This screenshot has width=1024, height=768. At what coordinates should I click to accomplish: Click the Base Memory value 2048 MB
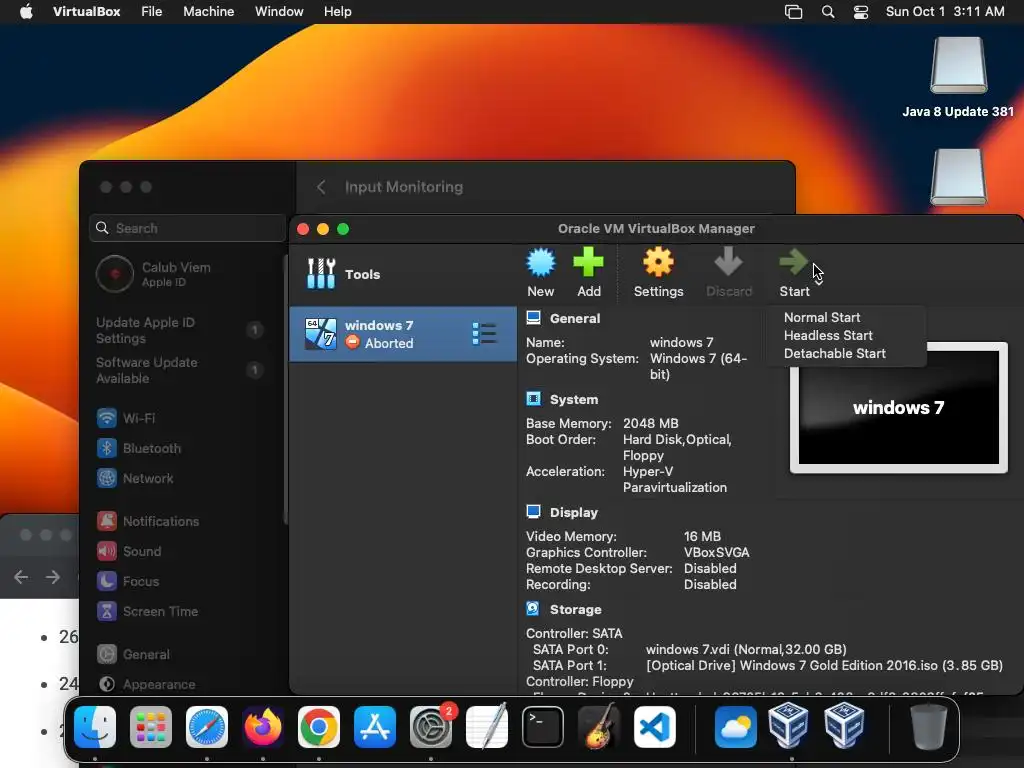pos(650,423)
